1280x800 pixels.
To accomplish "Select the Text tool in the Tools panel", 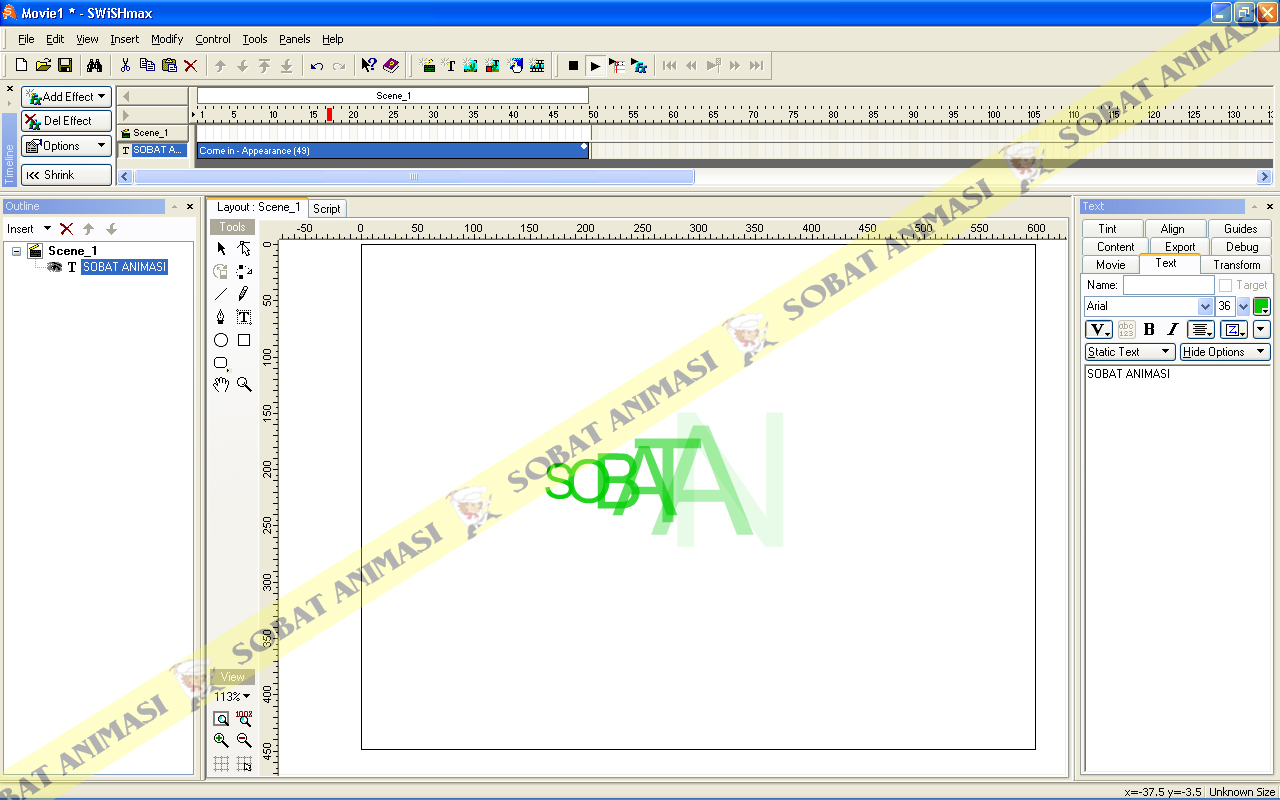I will tap(244, 316).
